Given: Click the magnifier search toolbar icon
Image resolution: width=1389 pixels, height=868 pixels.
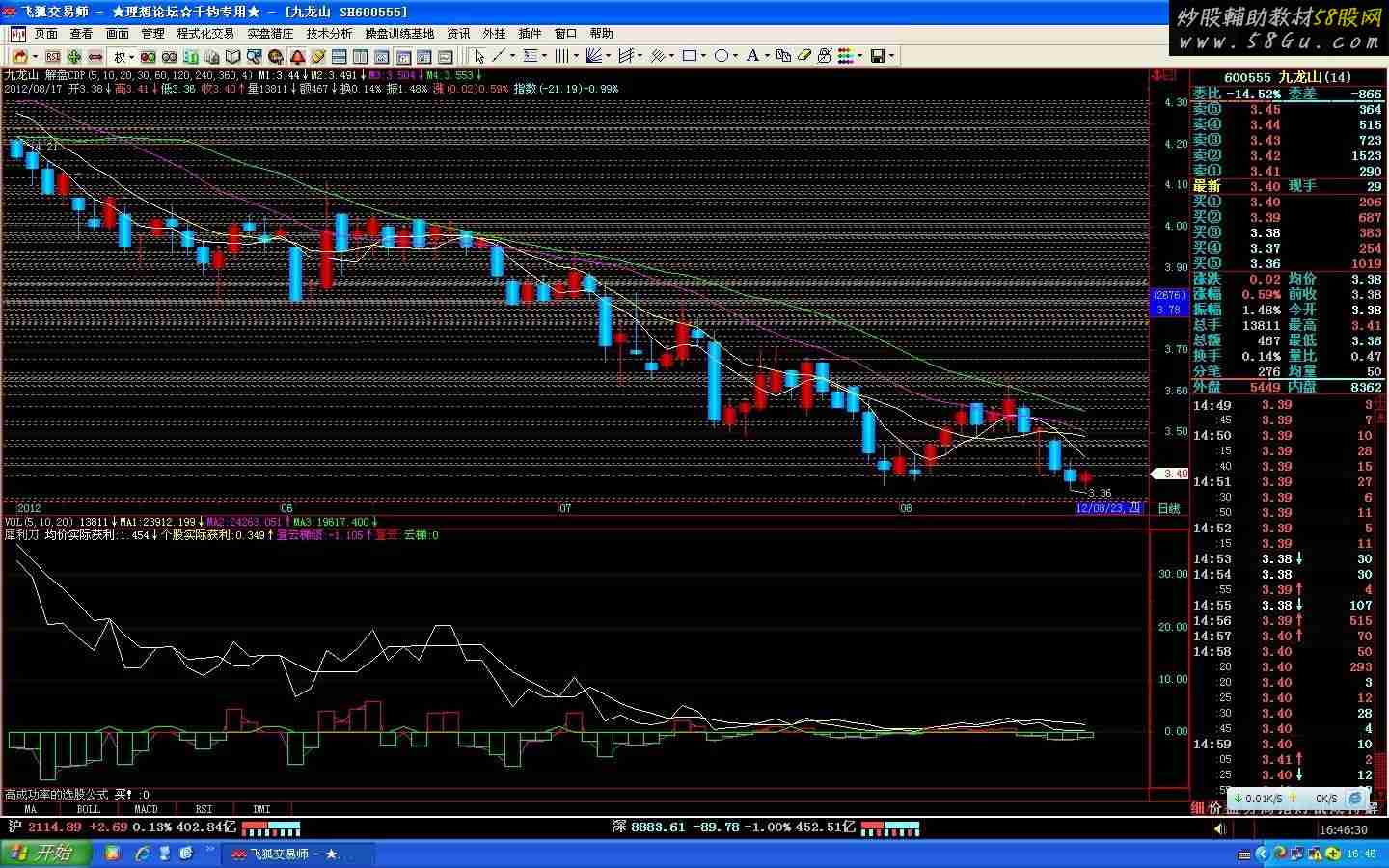Looking at the screenshot, I should [x=254, y=56].
